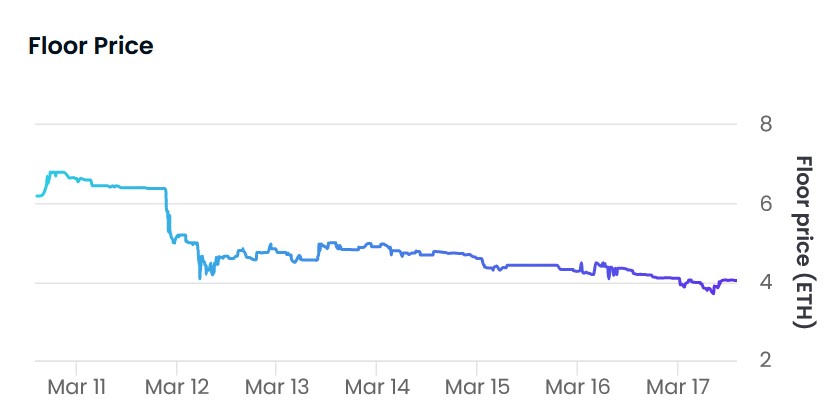Select the Mar 11 date label
Image resolution: width=829 pixels, height=417 pixels.
point(77,387)
